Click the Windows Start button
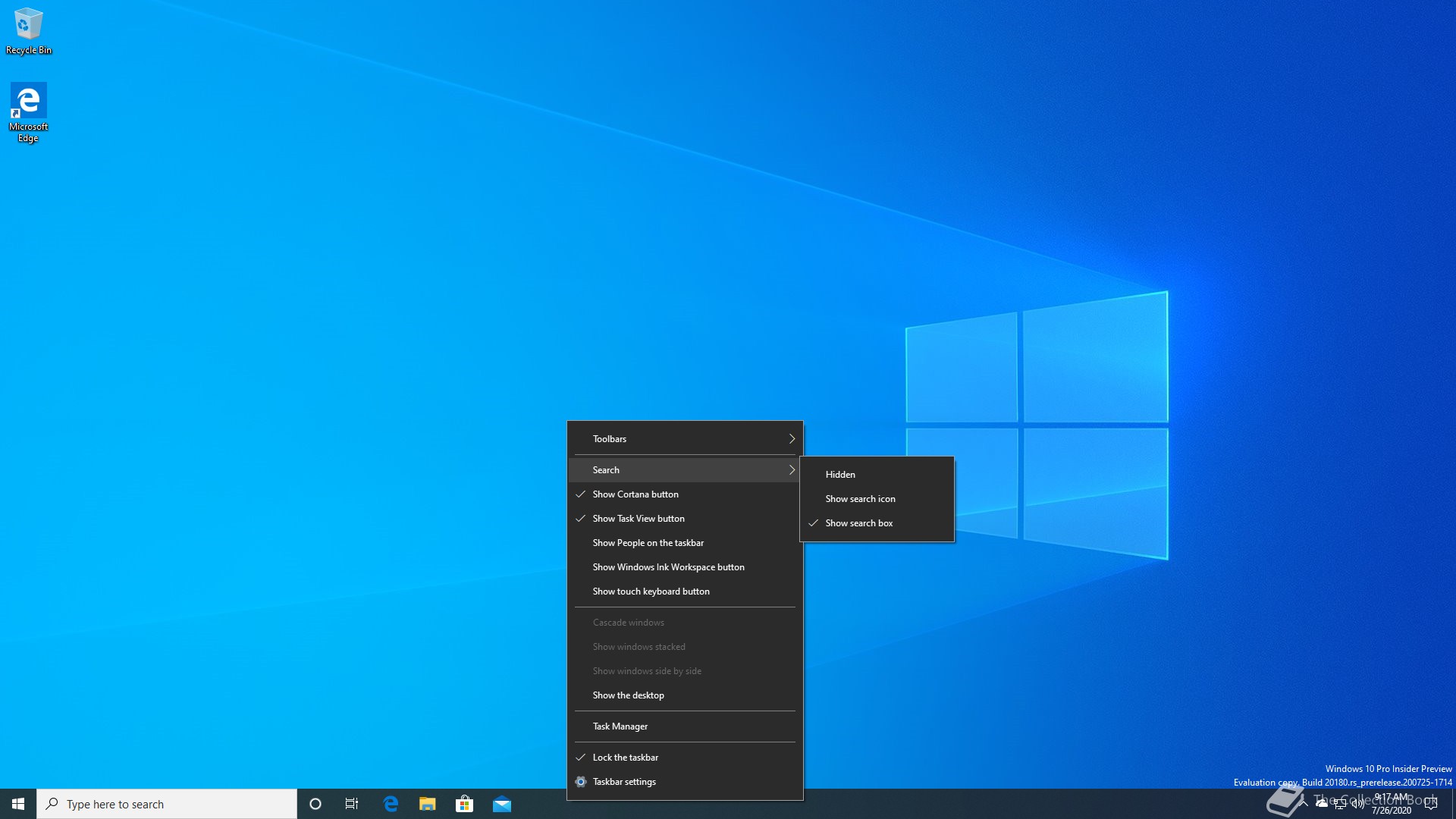 tap(18, 804)
